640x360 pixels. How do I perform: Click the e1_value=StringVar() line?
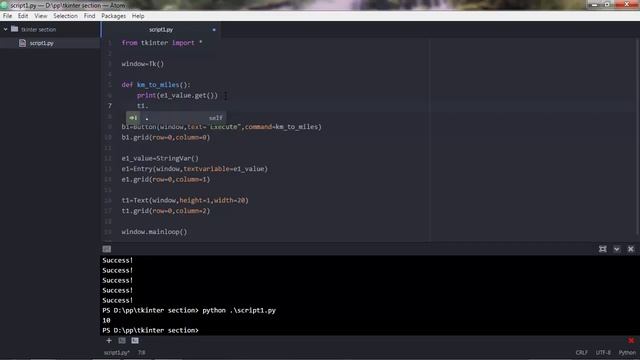(x=160, y=158)
